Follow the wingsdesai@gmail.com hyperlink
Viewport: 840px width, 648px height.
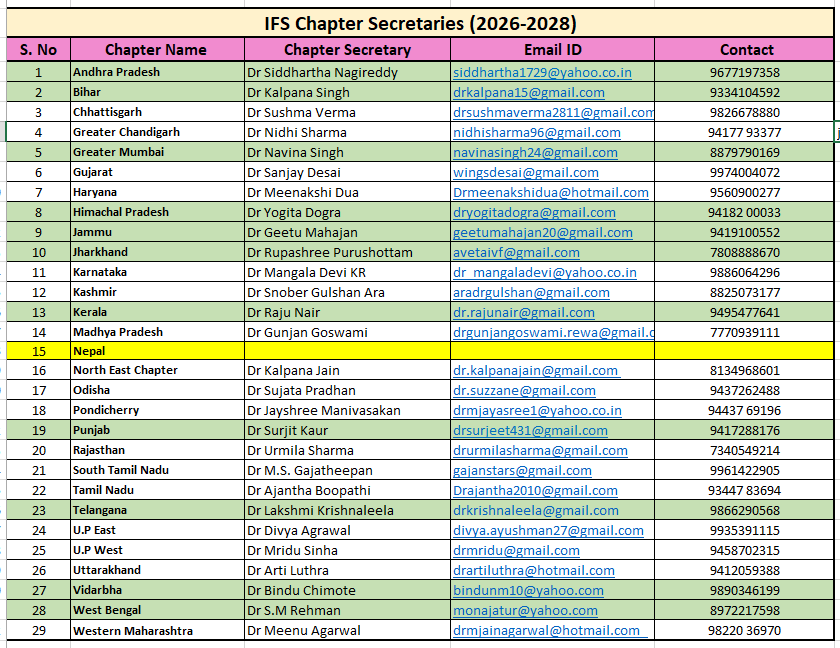click(525, 172)
